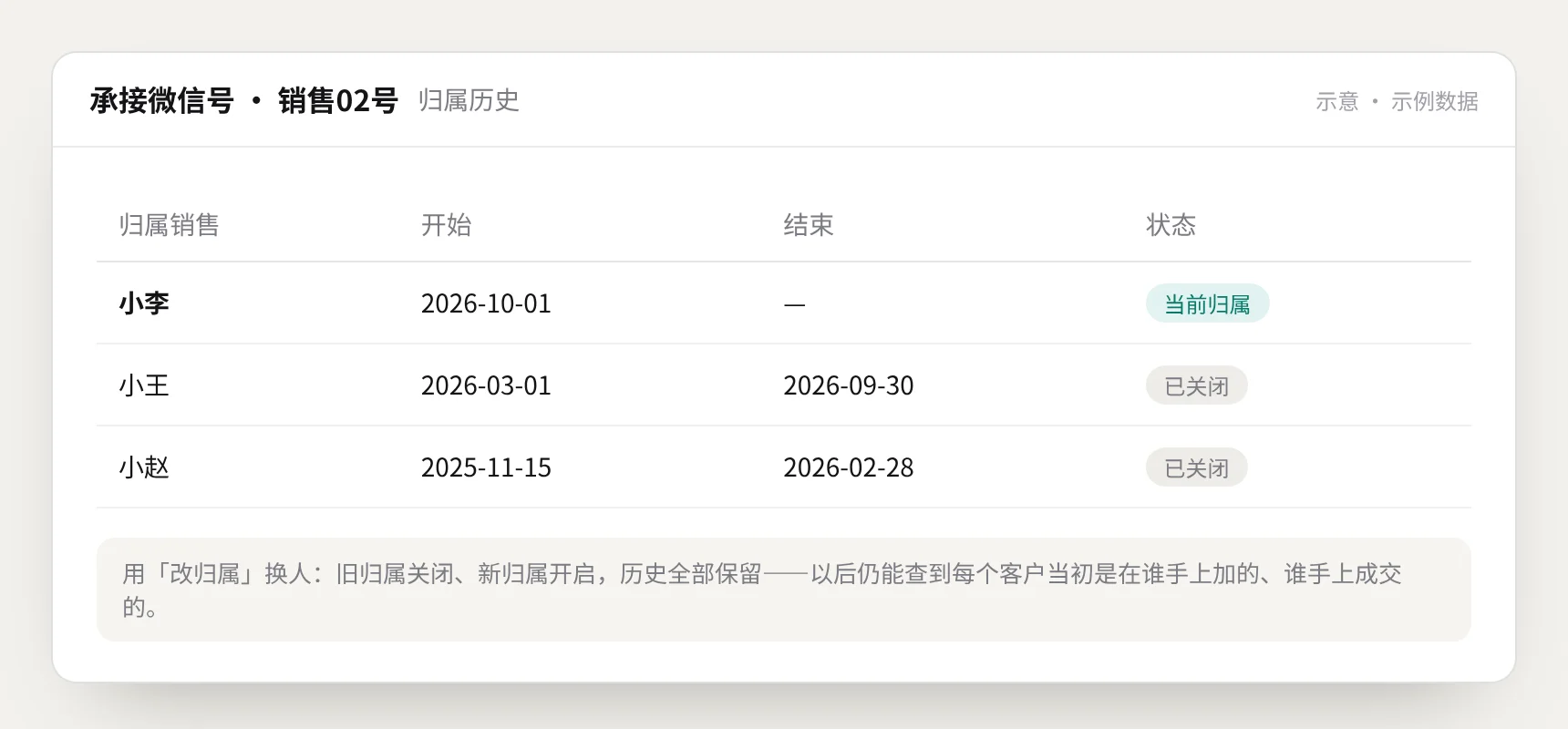Click the 归属销售 column header
Image resolution: width=1568 pixels, height=729 pixels.
click(170, 225)
